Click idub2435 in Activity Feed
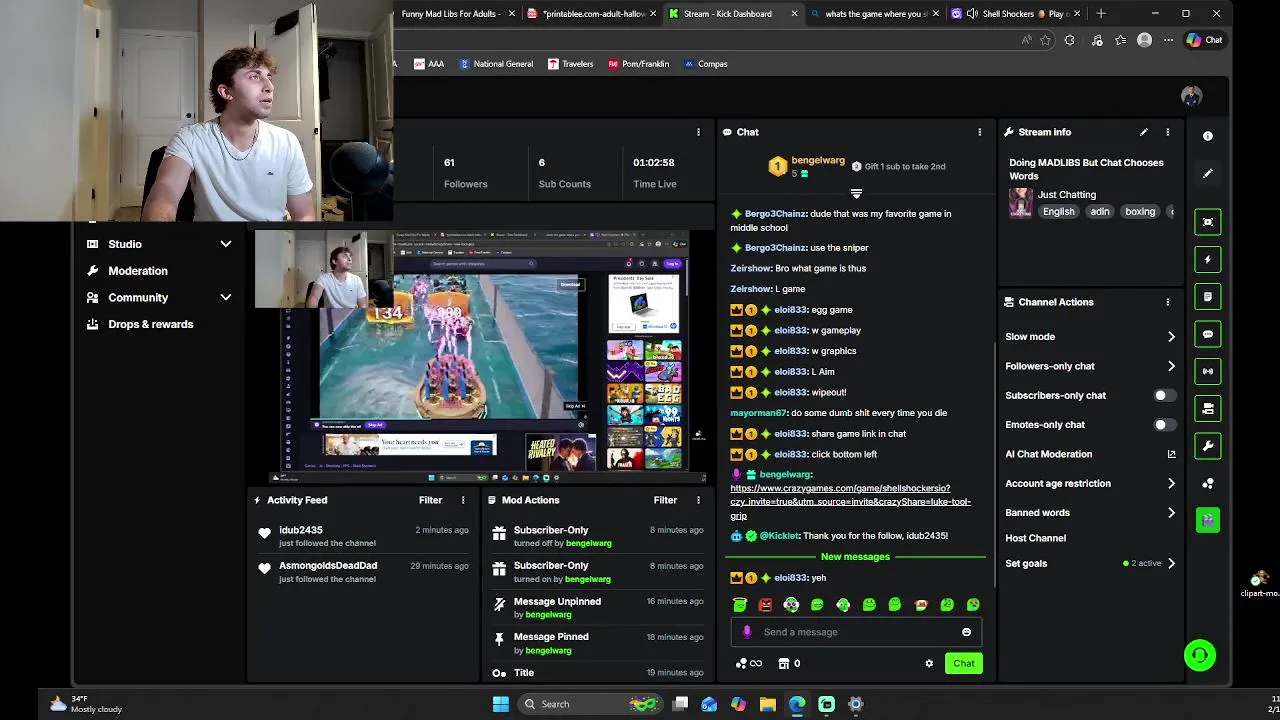 (301, 530)
